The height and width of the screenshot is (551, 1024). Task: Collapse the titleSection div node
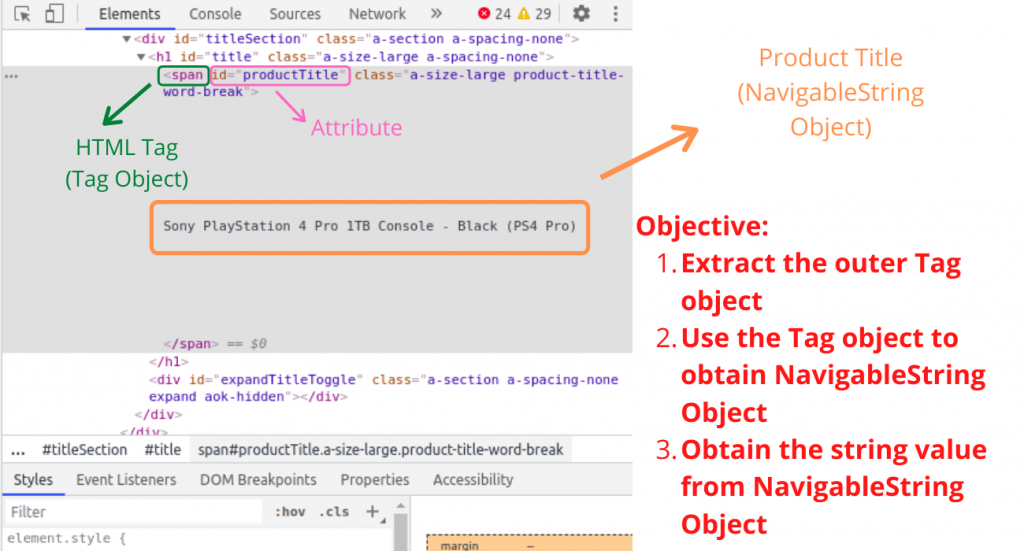click(127, 39)
